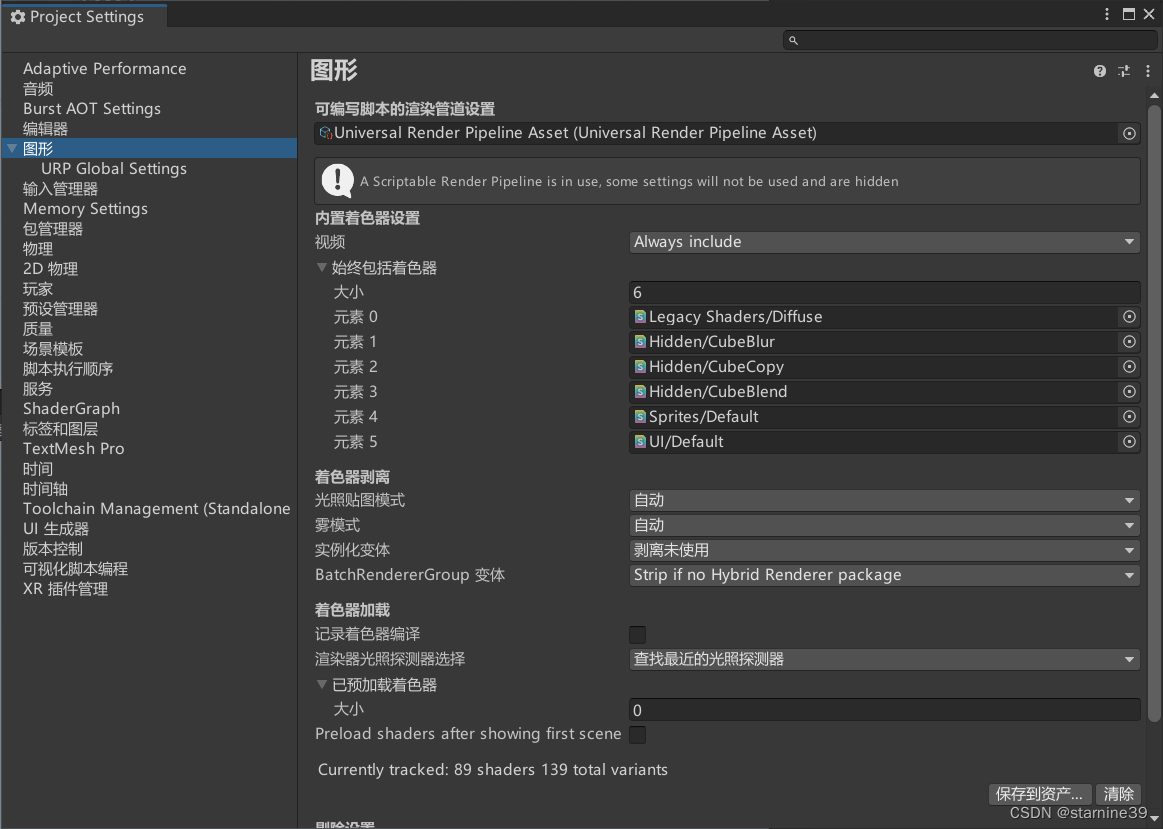Viewport: 1163px width, 829px height.
Task: Open 可视化脚本编程 settings
Action: 75,569
